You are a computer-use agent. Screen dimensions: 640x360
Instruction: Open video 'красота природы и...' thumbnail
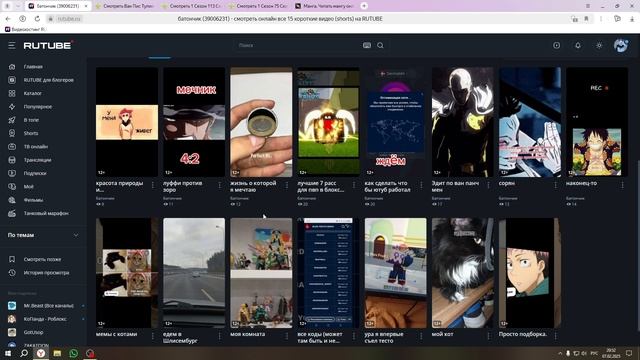point(127,122)
